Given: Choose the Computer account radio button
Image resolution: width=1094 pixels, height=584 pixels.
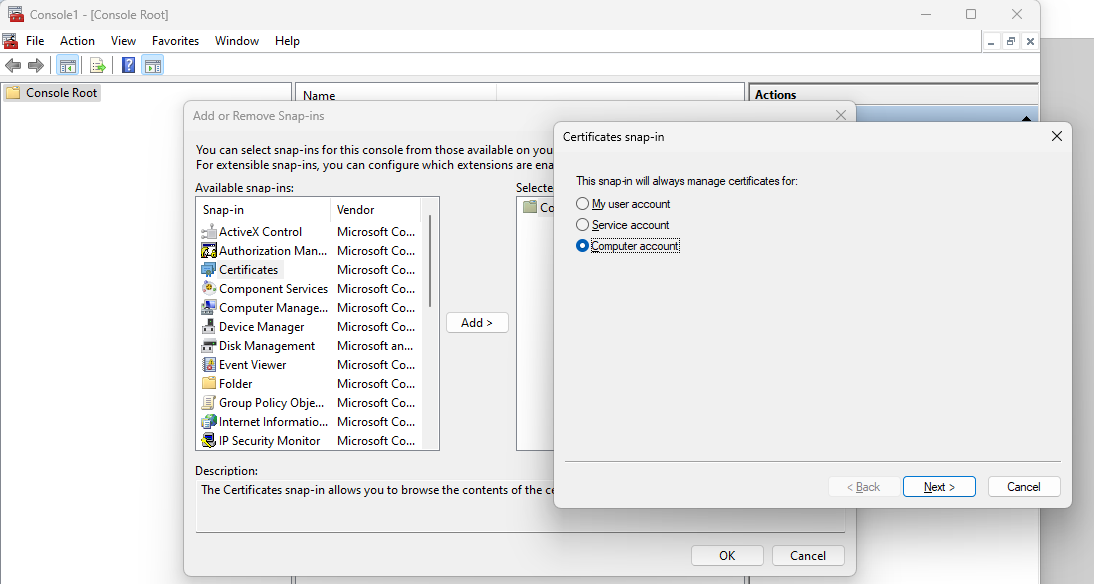Looking at the screenshot, I should pos(583,246).
